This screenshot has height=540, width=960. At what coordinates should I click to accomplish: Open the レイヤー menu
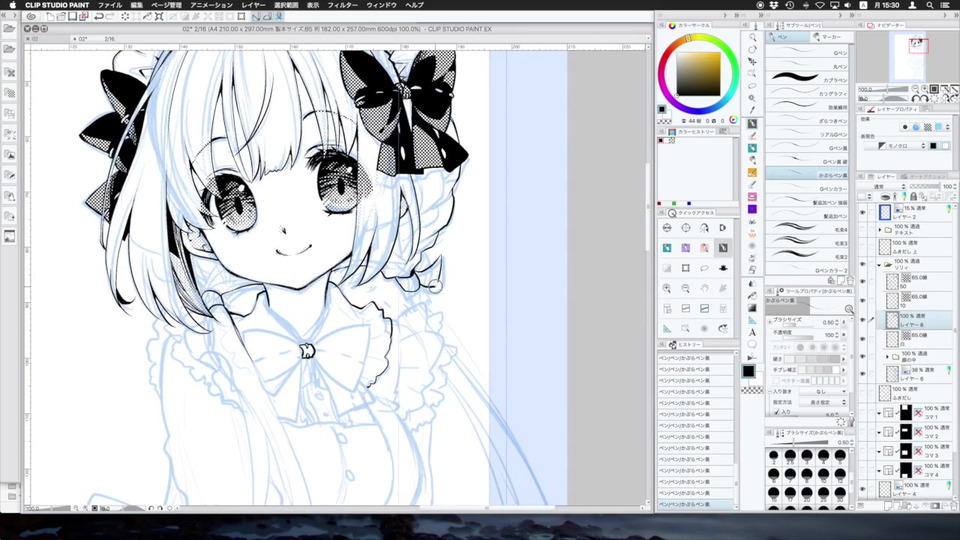(x=253, y=5)
